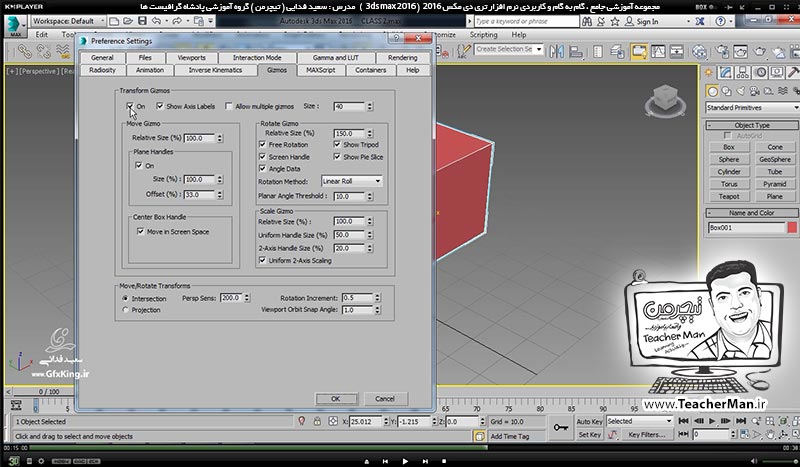The image size is (800, 467).
Task: Toggle Move in Screen Space checkbox
Action: pyautogui.click(x=141, y=231)
